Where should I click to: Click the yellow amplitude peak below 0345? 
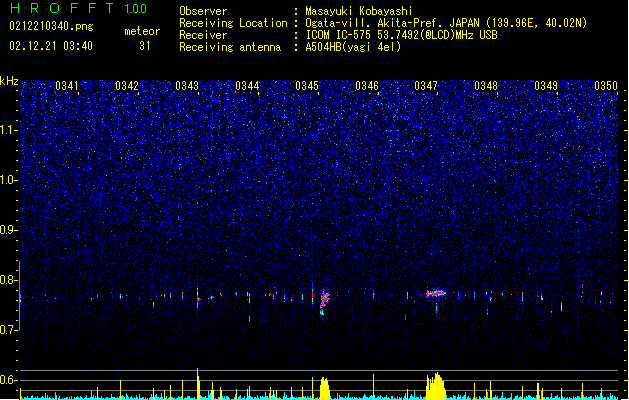click(x=324, y=388)
